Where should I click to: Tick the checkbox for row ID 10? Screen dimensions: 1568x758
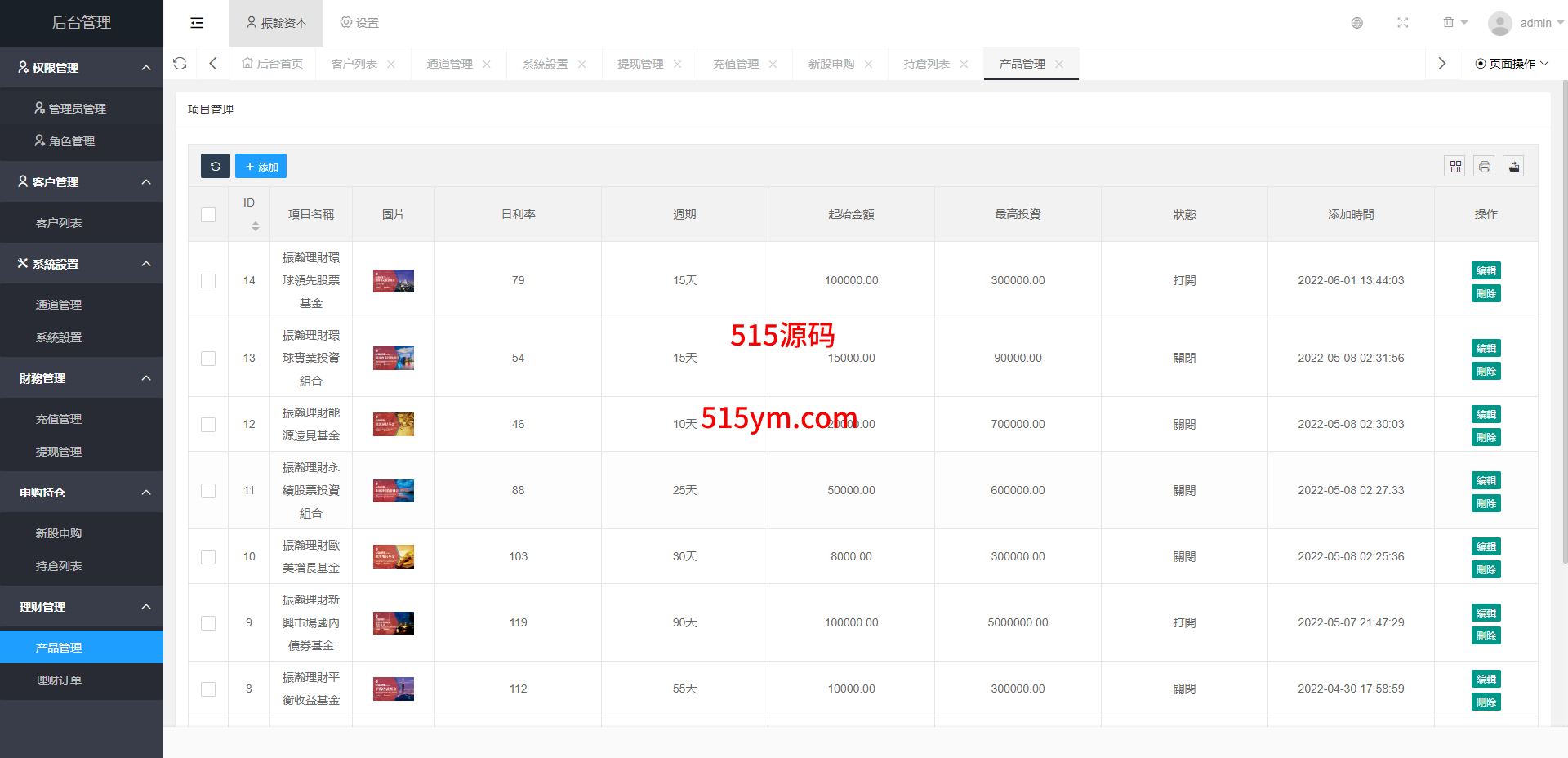(x=208, y=557)
